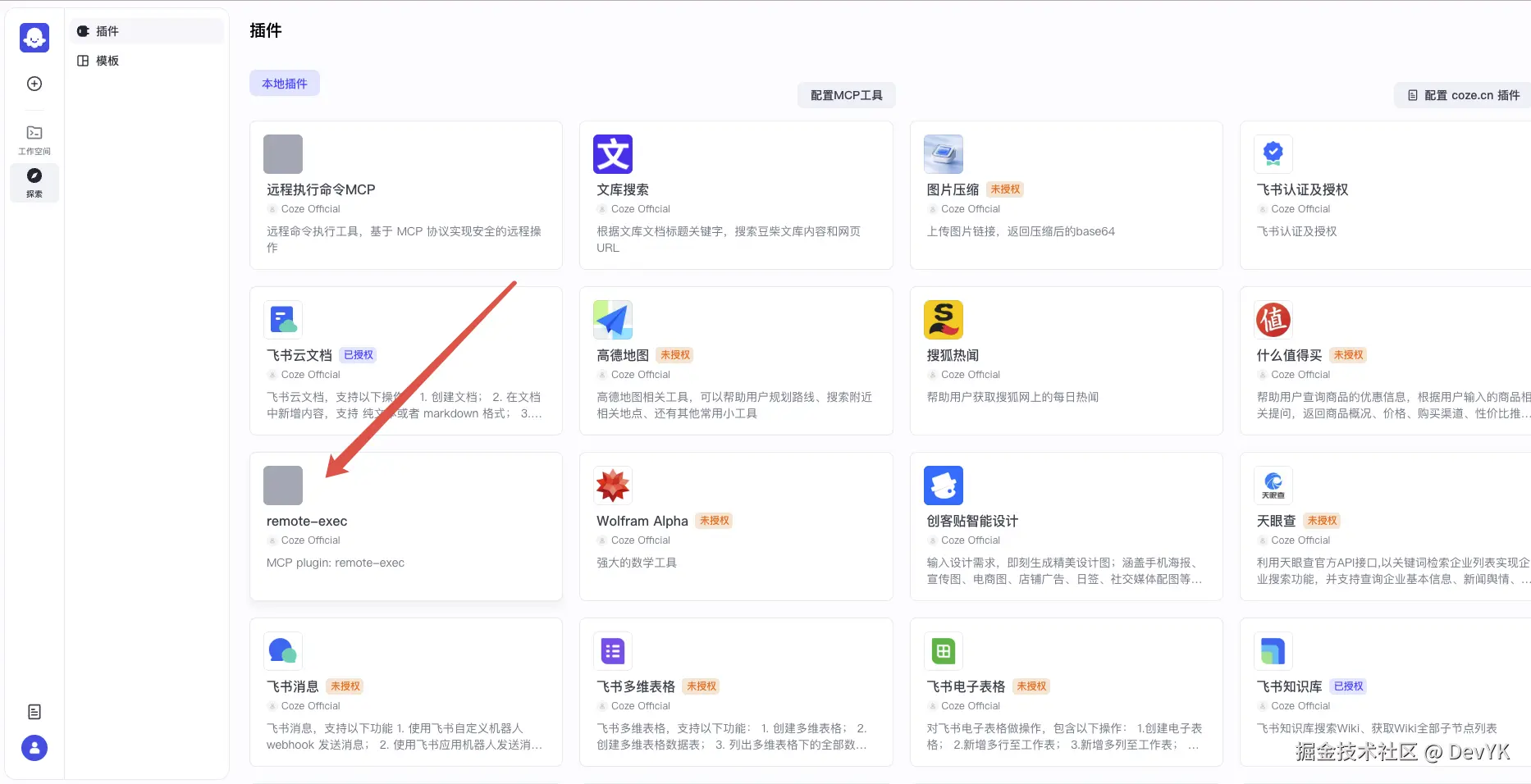Click the 创客贴智能设计 plugin title
Image resolution: width=1531 pixels, height=784 pixels.
(972, 521)
